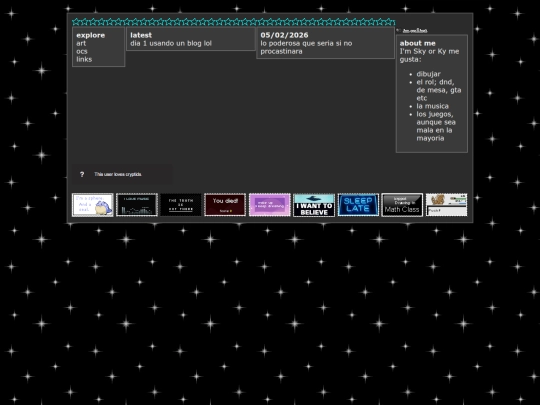540x405 pixels.
Task: Click the "los juegos" list item
Action: [436, 126]
